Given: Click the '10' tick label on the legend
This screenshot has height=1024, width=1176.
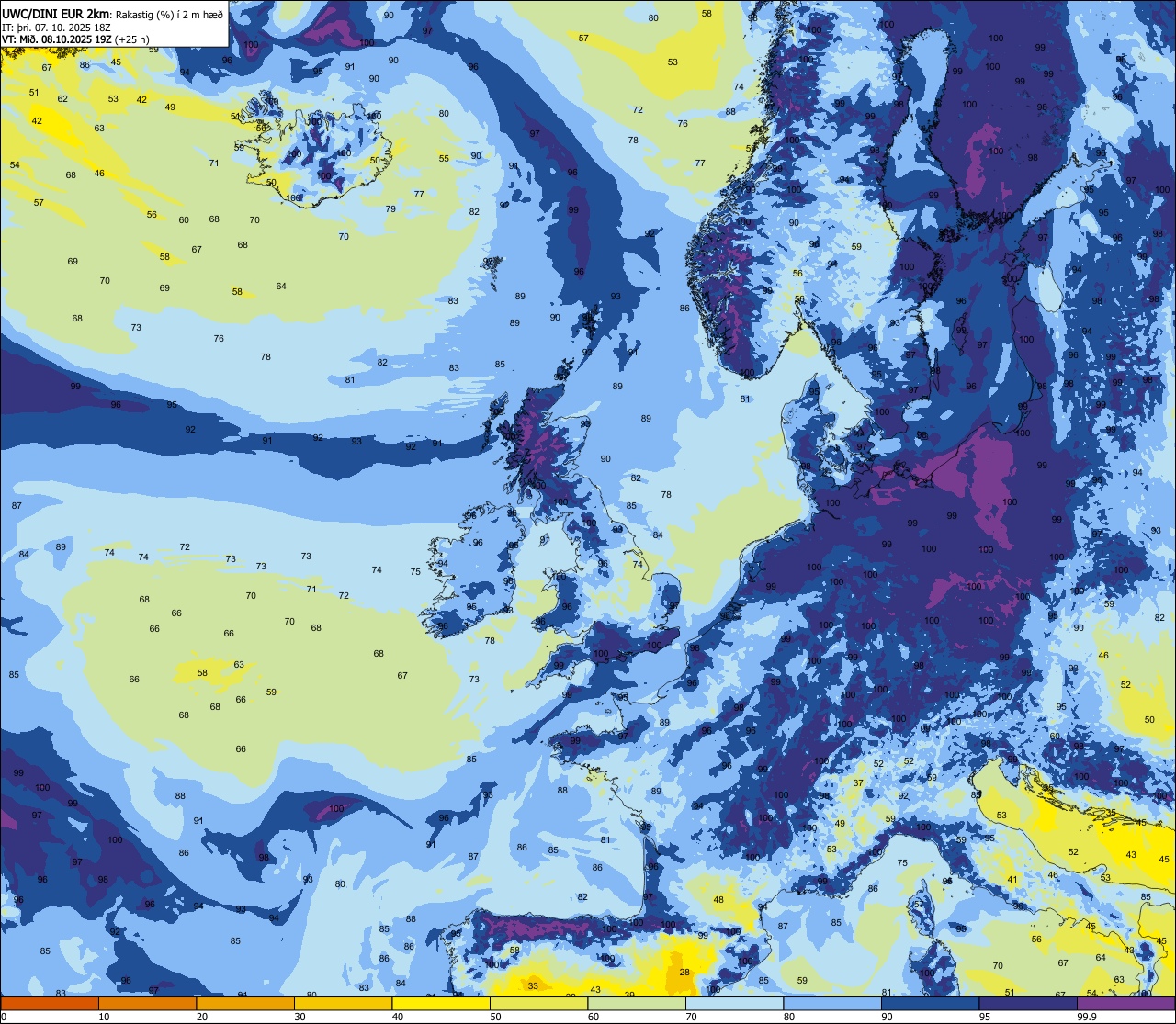Looking at the screenshot, I should click(104, 1017).
